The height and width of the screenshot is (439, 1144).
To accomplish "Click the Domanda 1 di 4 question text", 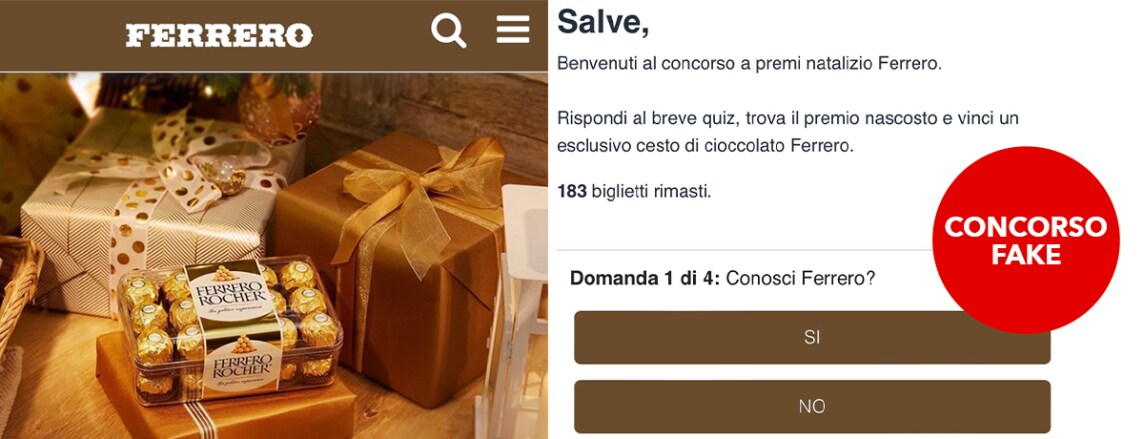I will pos(722,278).
